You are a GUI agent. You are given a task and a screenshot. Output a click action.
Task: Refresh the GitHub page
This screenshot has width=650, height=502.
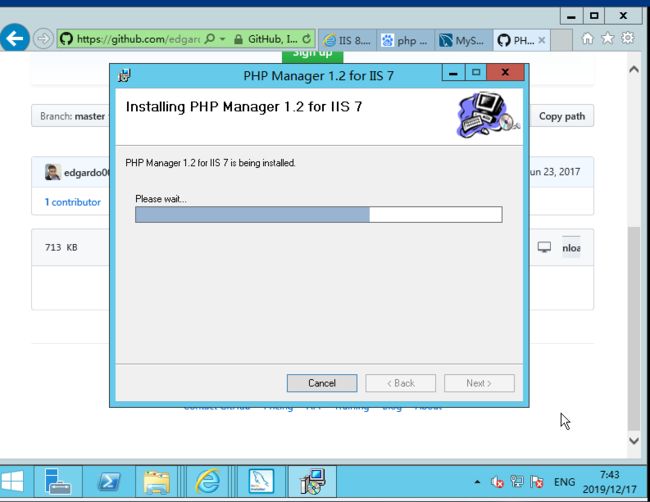306,39
